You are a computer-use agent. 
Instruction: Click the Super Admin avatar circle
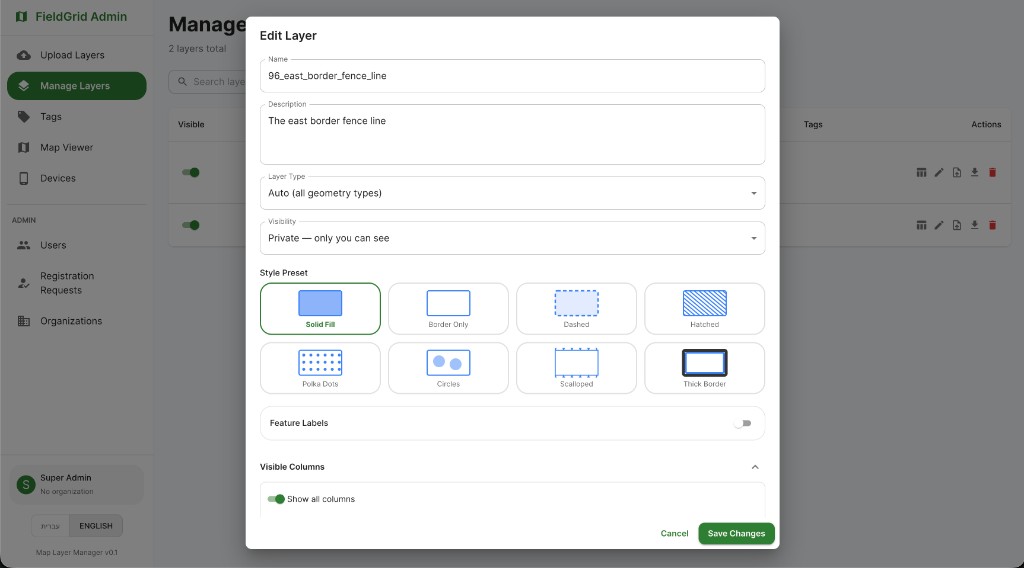point(26,484)
